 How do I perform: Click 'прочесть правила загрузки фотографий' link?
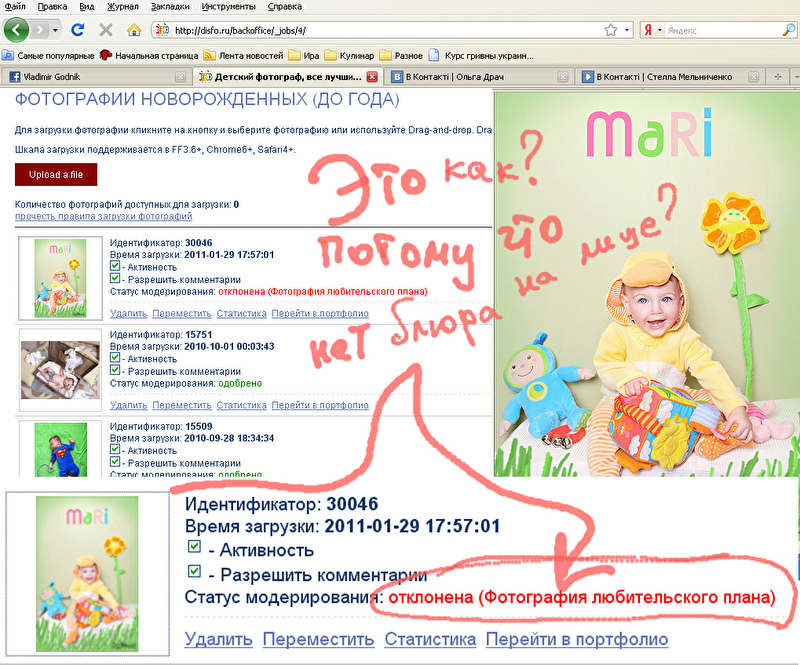(104, 216)
